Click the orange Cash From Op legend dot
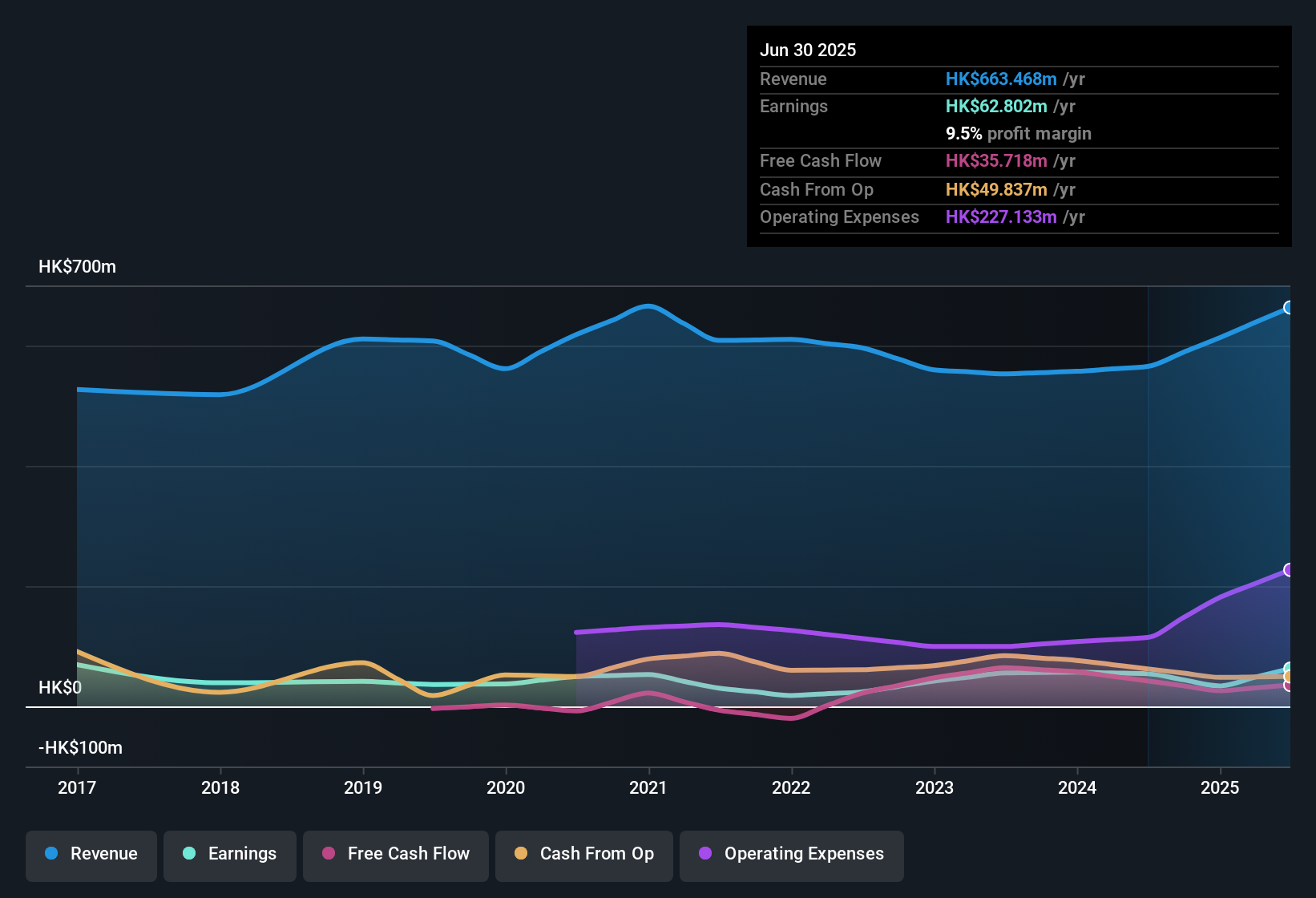Screen dimensions: 1316x898 coord(522,854)
